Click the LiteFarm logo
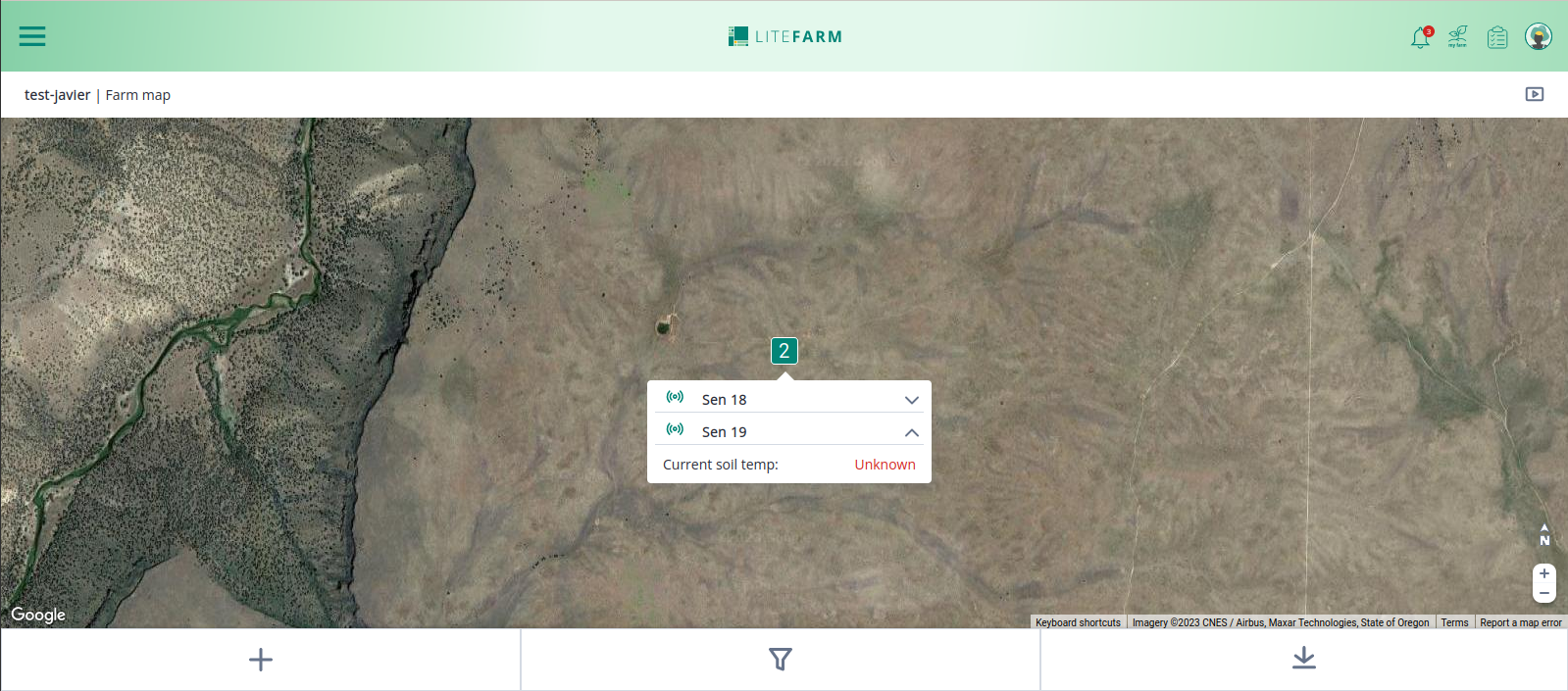This screenshot has width=1568, height=691. pos(784,36)
